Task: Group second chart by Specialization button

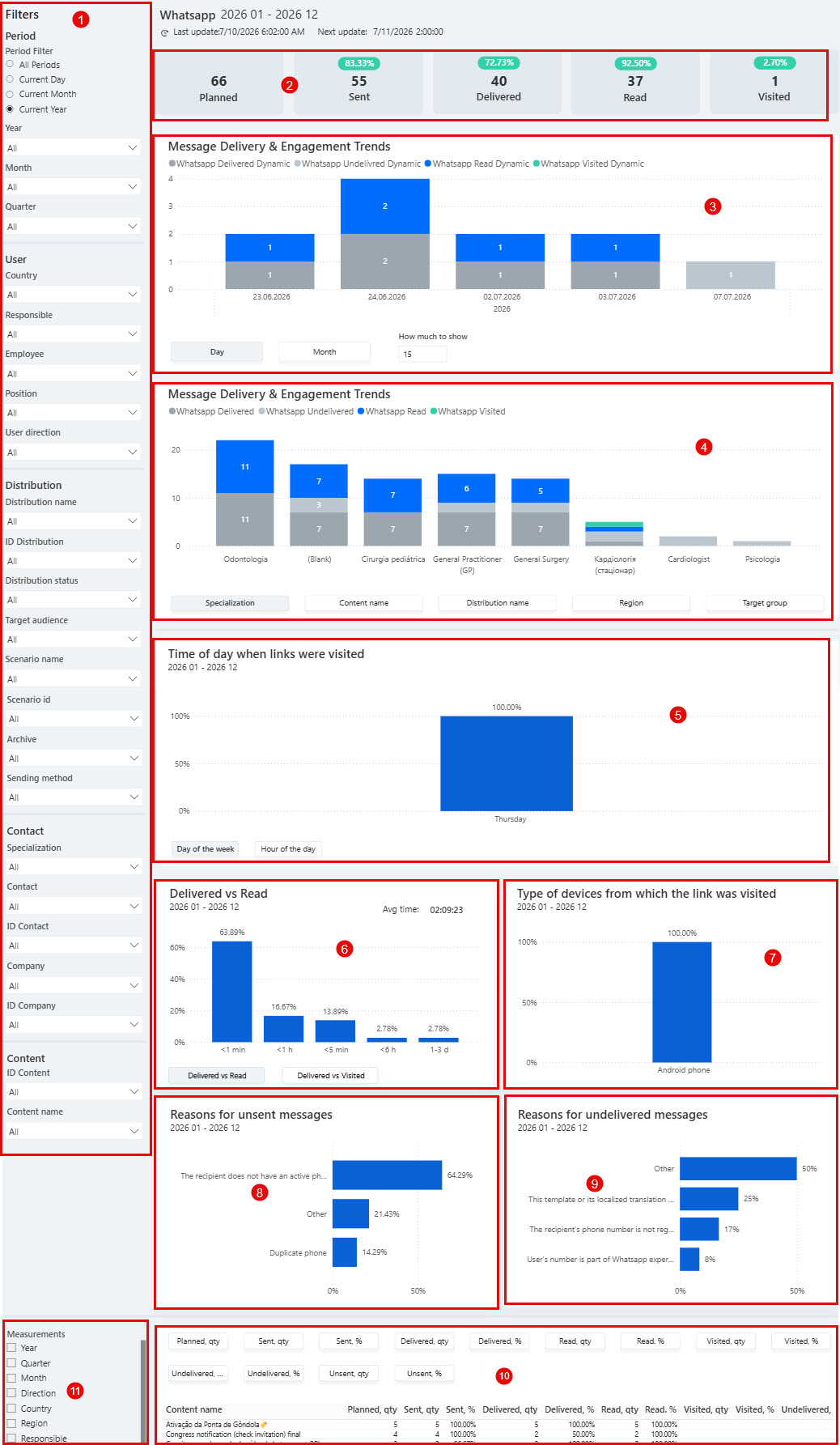Action: [x=230, y=603]
